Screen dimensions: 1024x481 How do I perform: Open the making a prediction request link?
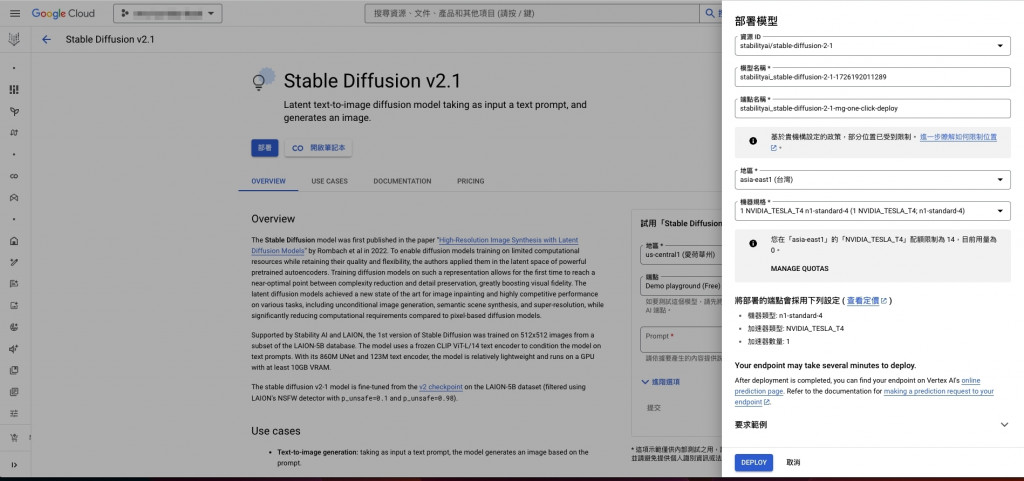pyautogui.click(x=938, y=392)
